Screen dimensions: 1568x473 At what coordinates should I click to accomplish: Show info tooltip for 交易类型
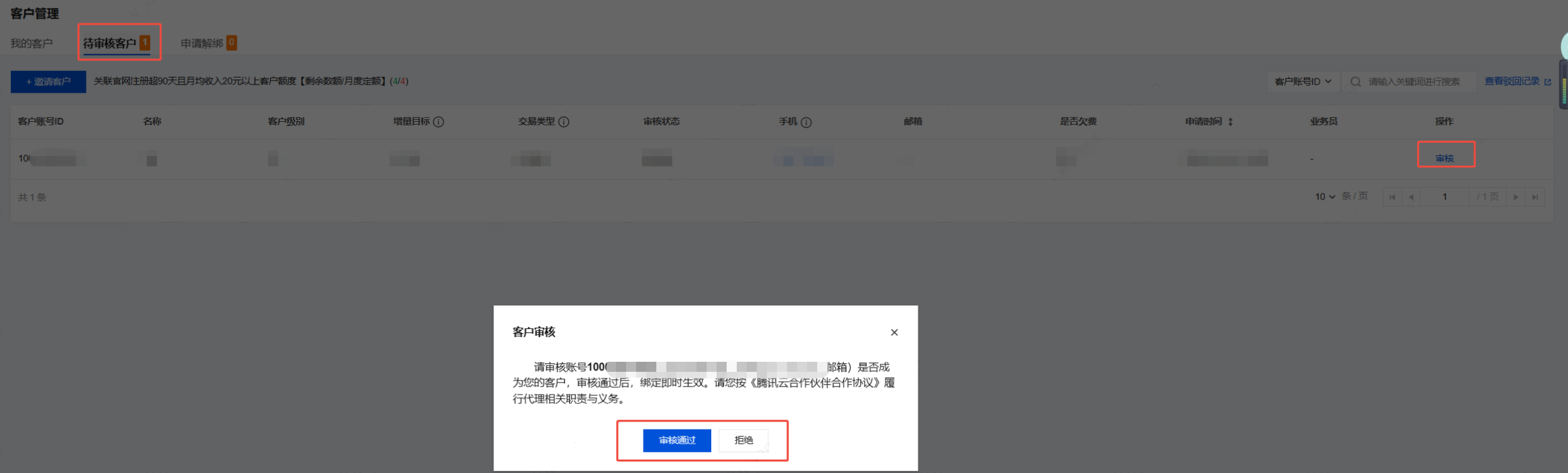tap(564, 122)
